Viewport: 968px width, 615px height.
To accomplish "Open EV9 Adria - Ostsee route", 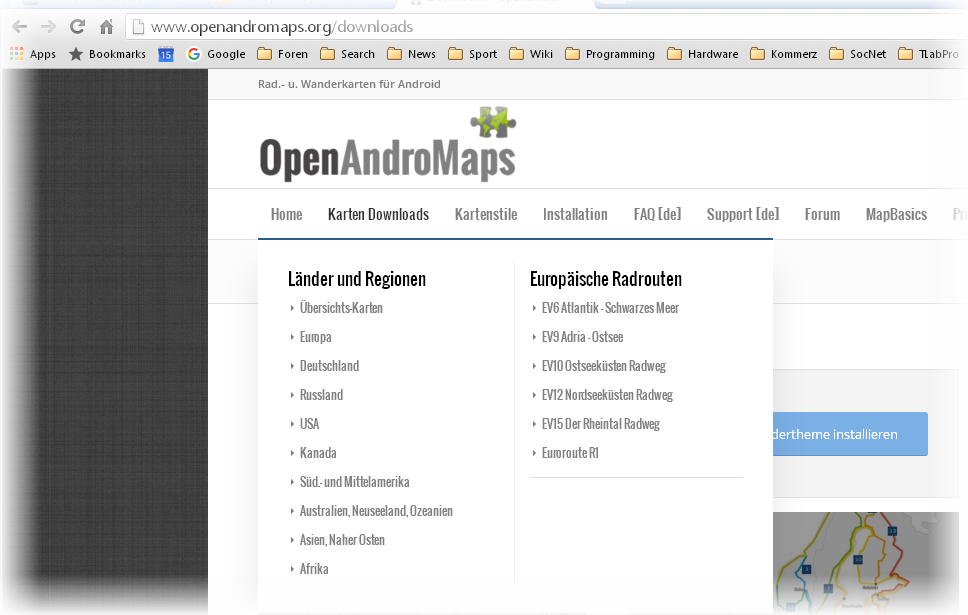I will pyautogui.click(x=582, y=337).
